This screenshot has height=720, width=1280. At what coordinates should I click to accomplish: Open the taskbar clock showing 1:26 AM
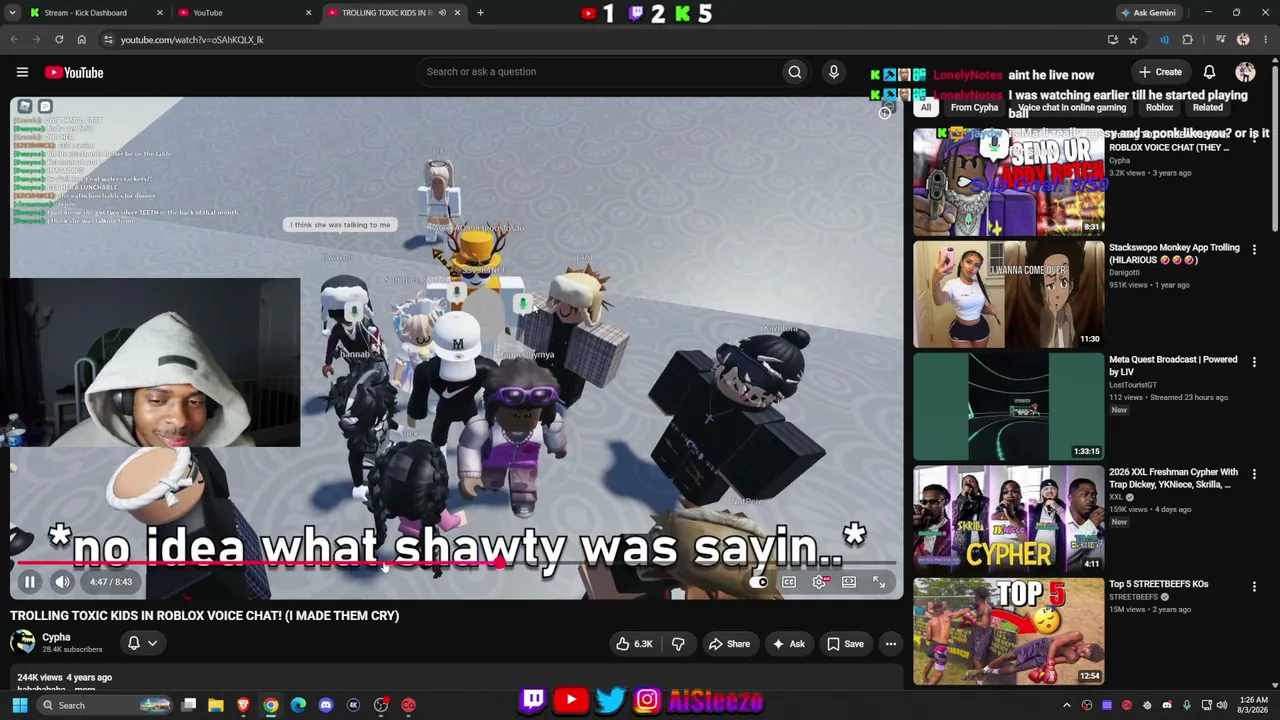(x=1253, y=705)
